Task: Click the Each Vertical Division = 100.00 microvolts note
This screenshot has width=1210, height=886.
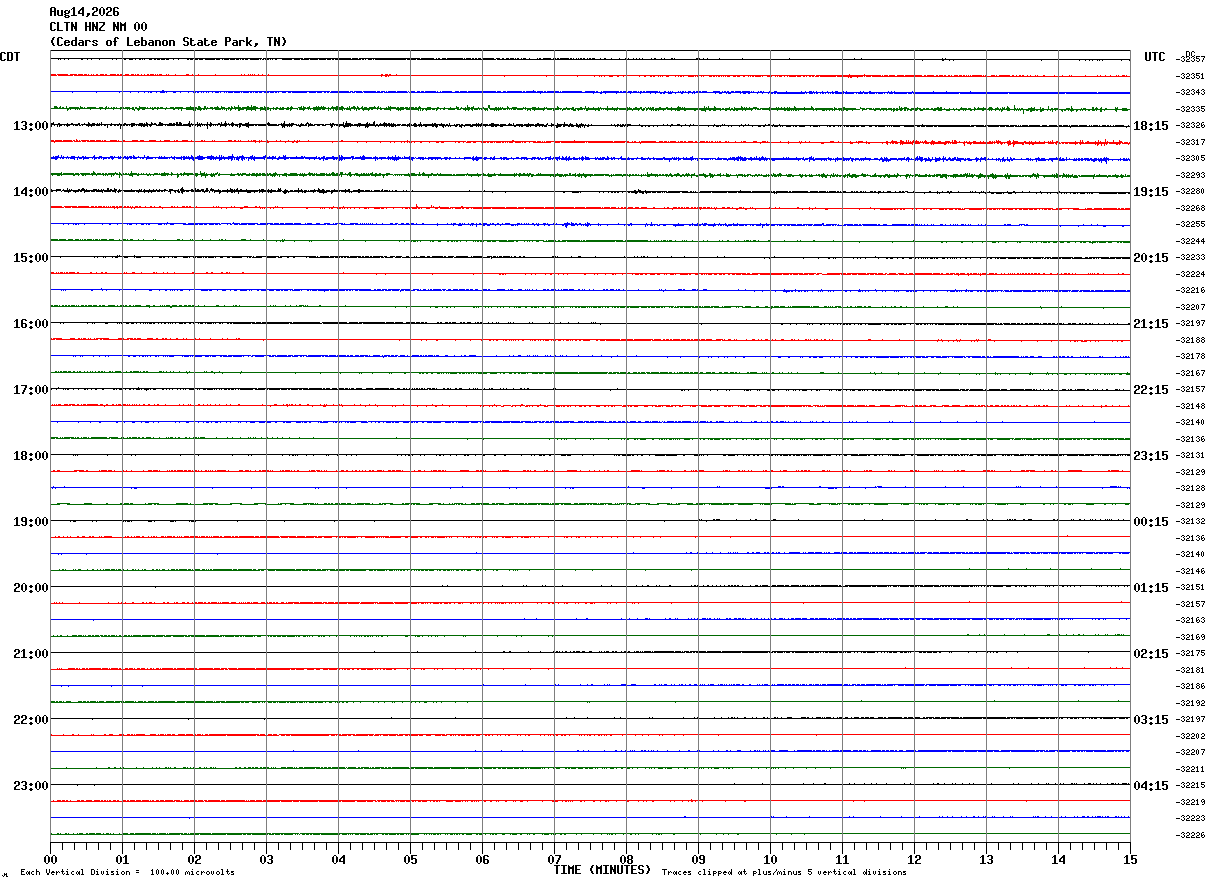Action: pyautogui.click(x=127, y=873)
